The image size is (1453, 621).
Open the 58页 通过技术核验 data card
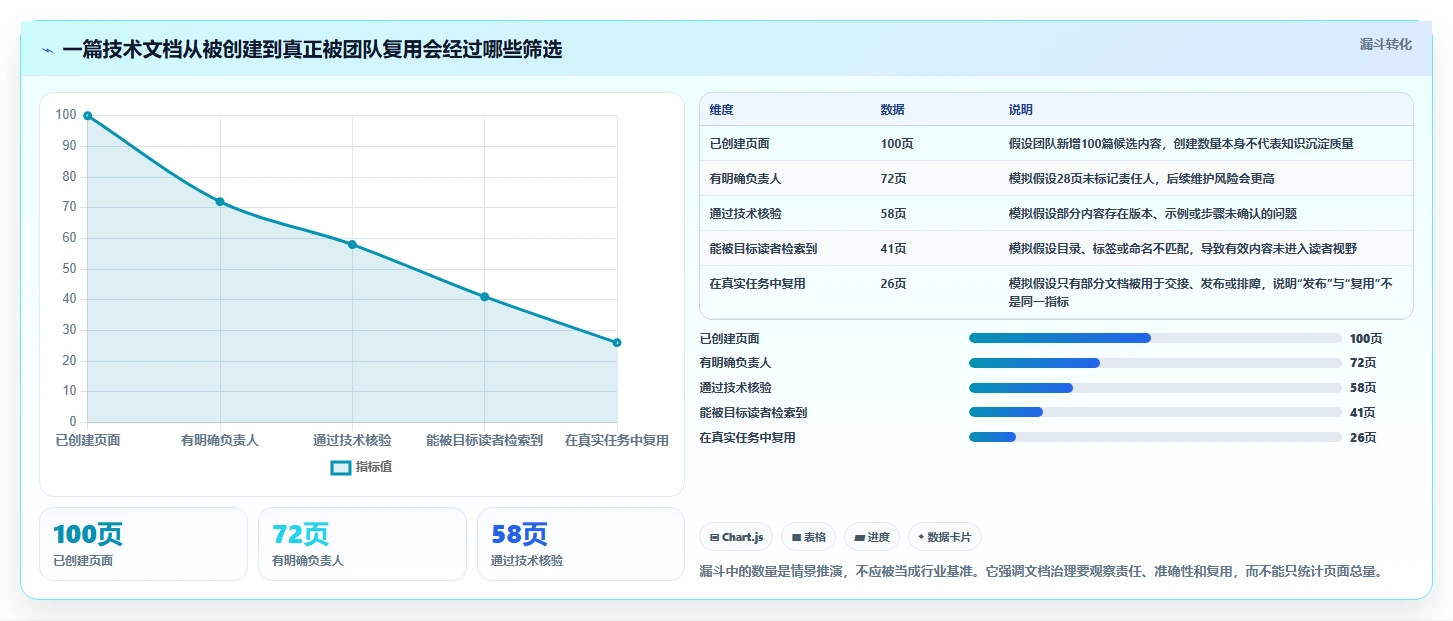pyautogui.click(x=581, y=544)
